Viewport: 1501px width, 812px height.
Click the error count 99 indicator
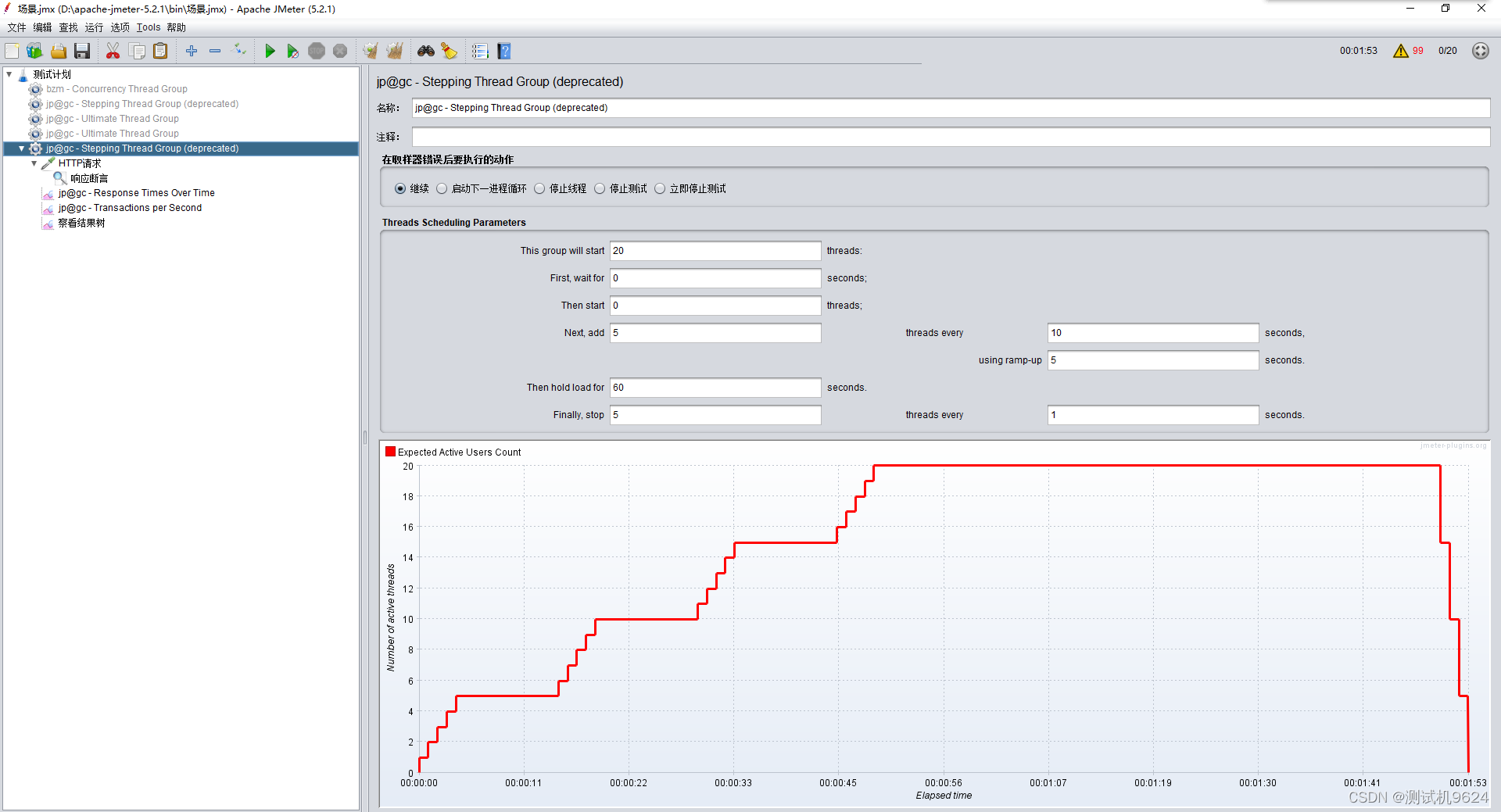coord(1417,51)
